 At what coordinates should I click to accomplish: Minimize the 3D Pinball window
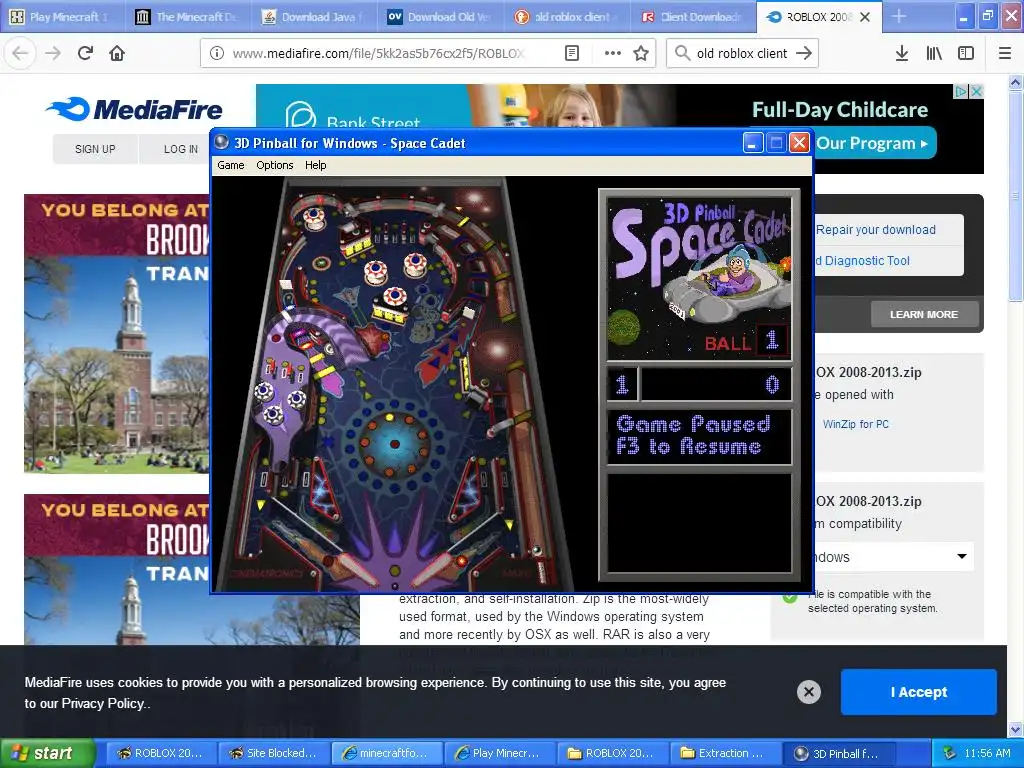(753, 142)
